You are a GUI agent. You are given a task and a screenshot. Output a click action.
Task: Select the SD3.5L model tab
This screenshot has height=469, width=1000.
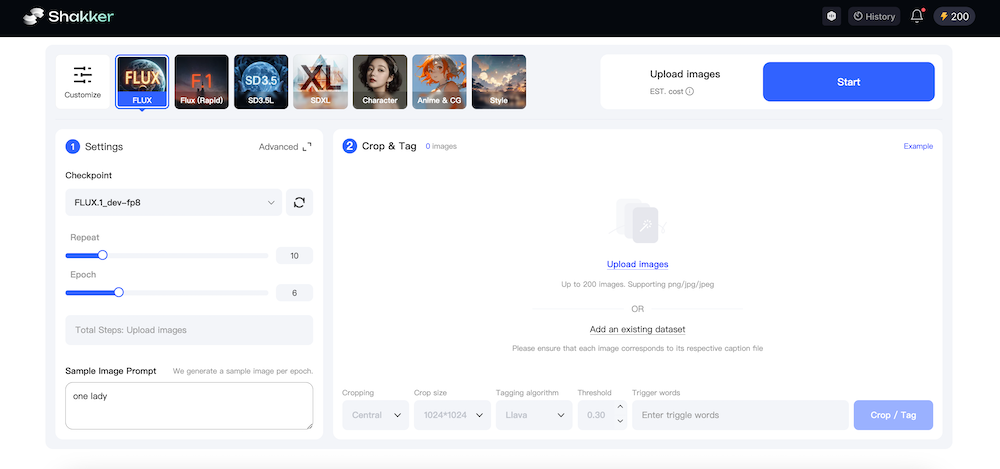coord(260,81)
